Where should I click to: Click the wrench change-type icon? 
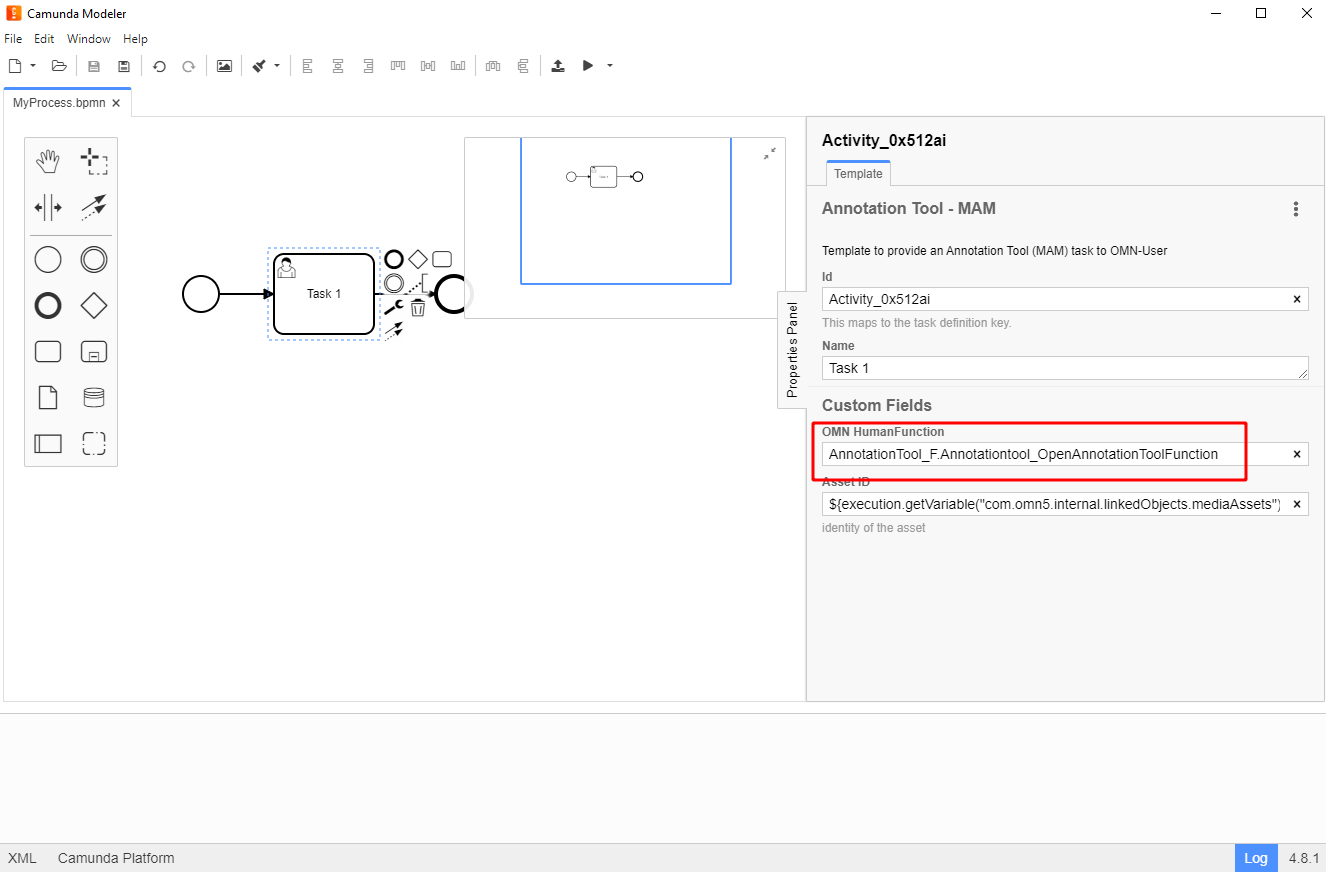394,308
